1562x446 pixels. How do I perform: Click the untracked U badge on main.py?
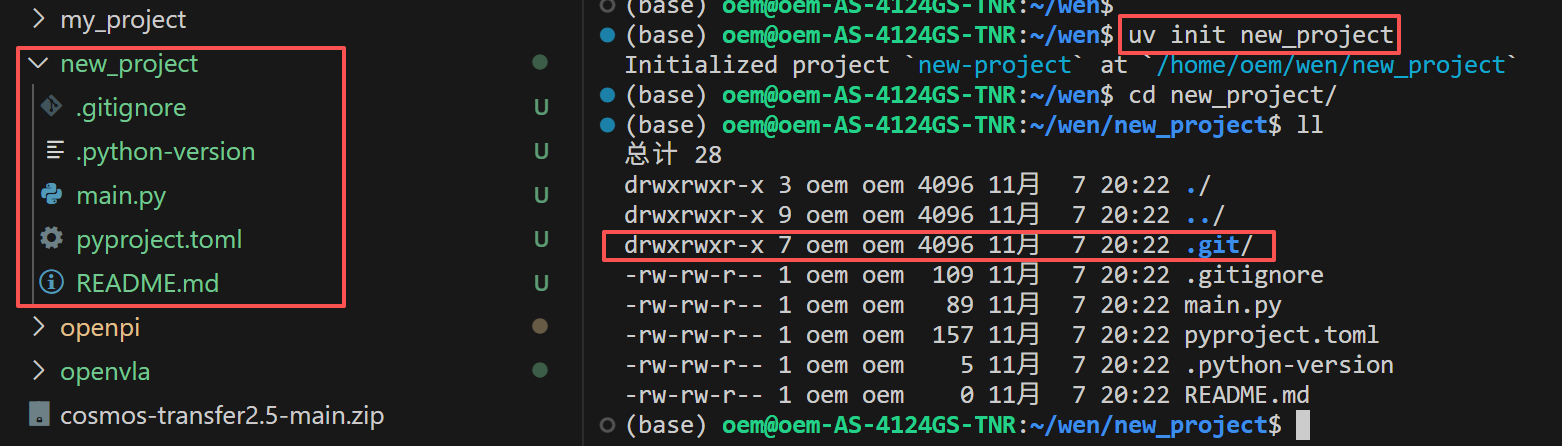pos(541,195)
